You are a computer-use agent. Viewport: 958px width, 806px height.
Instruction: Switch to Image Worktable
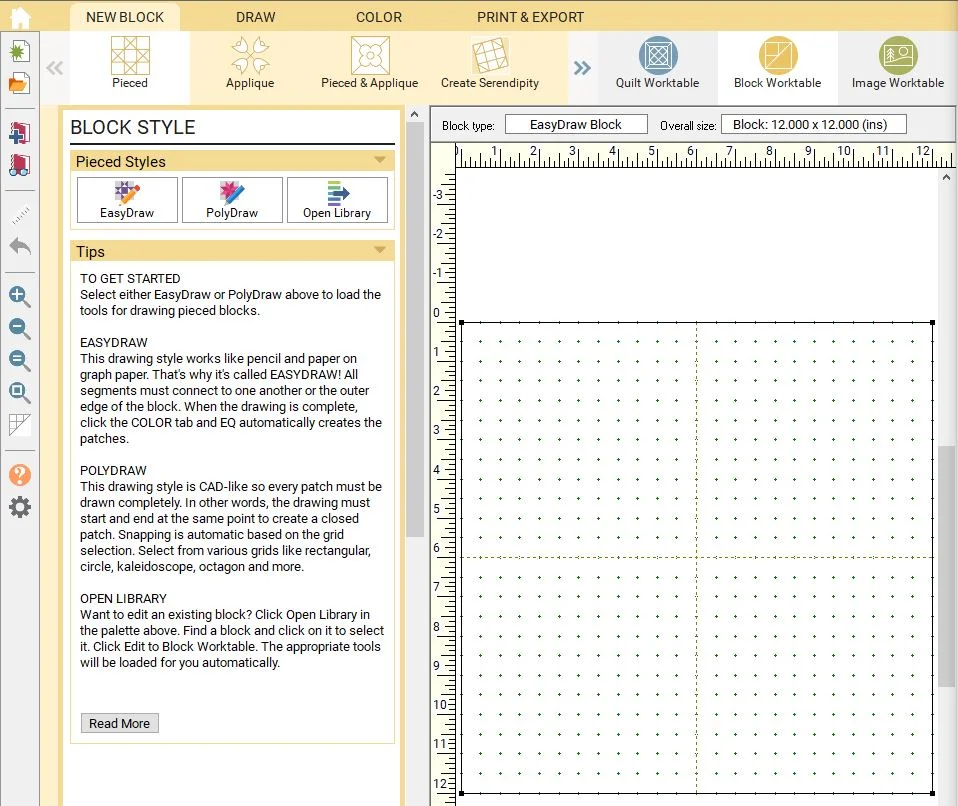898,63
